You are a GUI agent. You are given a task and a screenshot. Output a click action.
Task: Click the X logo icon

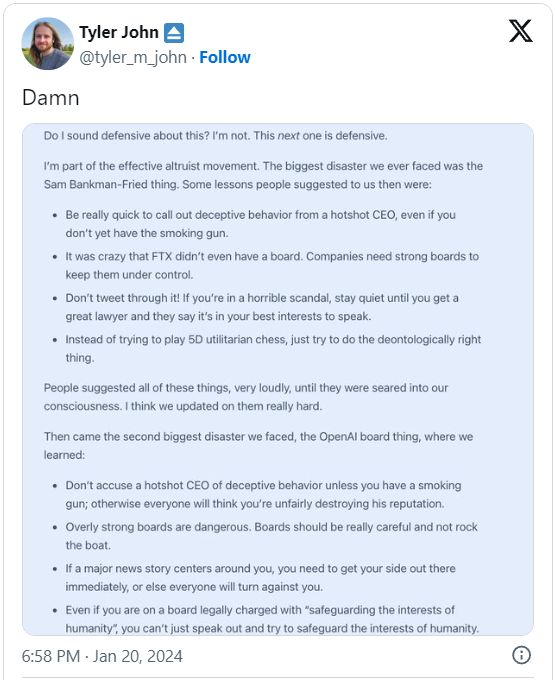[x=520, y=31]
